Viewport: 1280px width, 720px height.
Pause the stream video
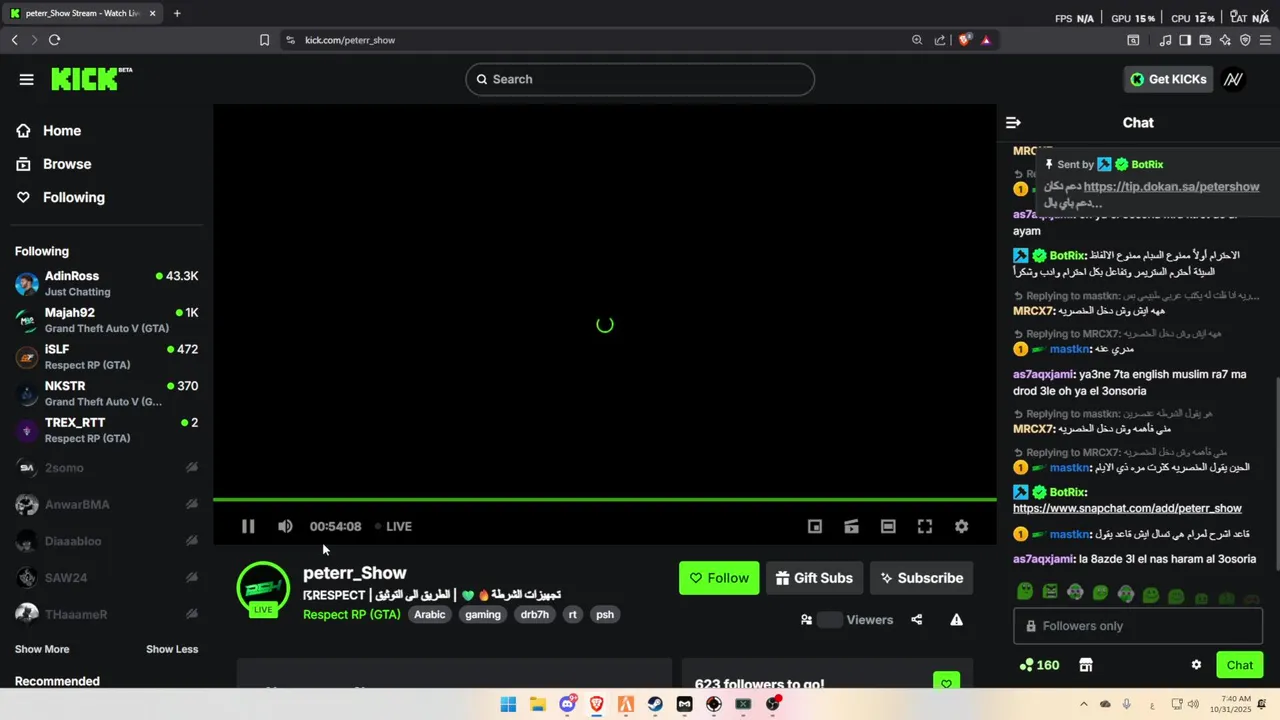pyautogui.click(x=248, y=526)
